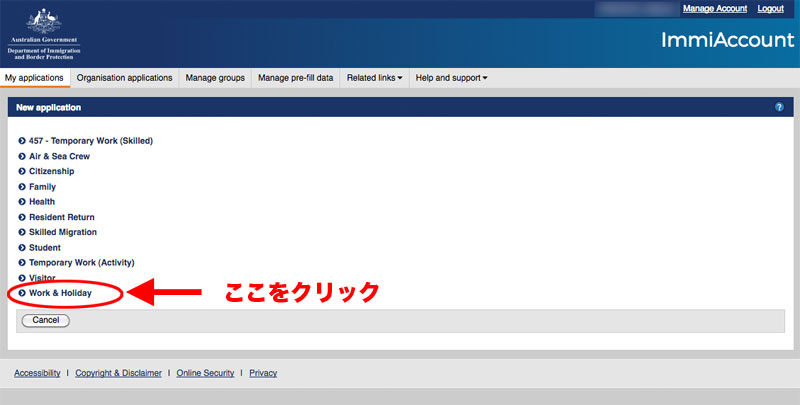Open the Copyright & Disclaimer footer link
The width and height of the screenshot is (800, 405).
pyautogui.click(x=118, y=373)
